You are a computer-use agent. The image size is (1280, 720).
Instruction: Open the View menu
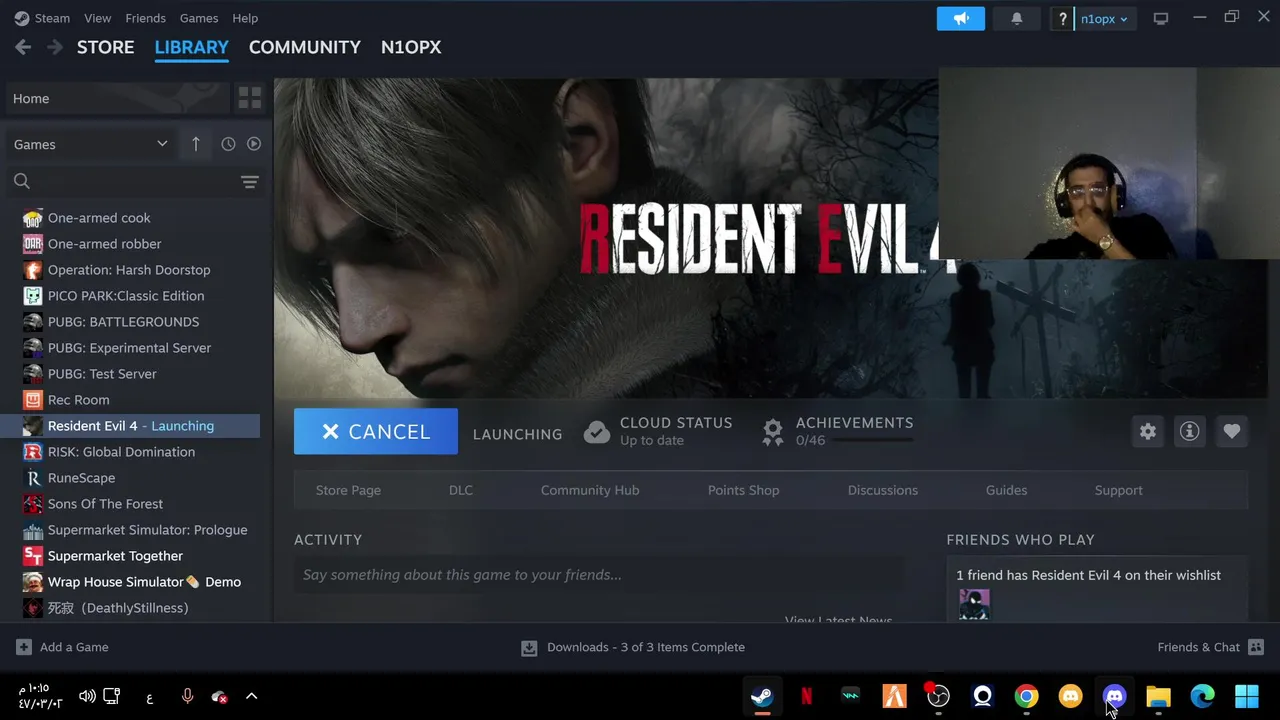98,18
